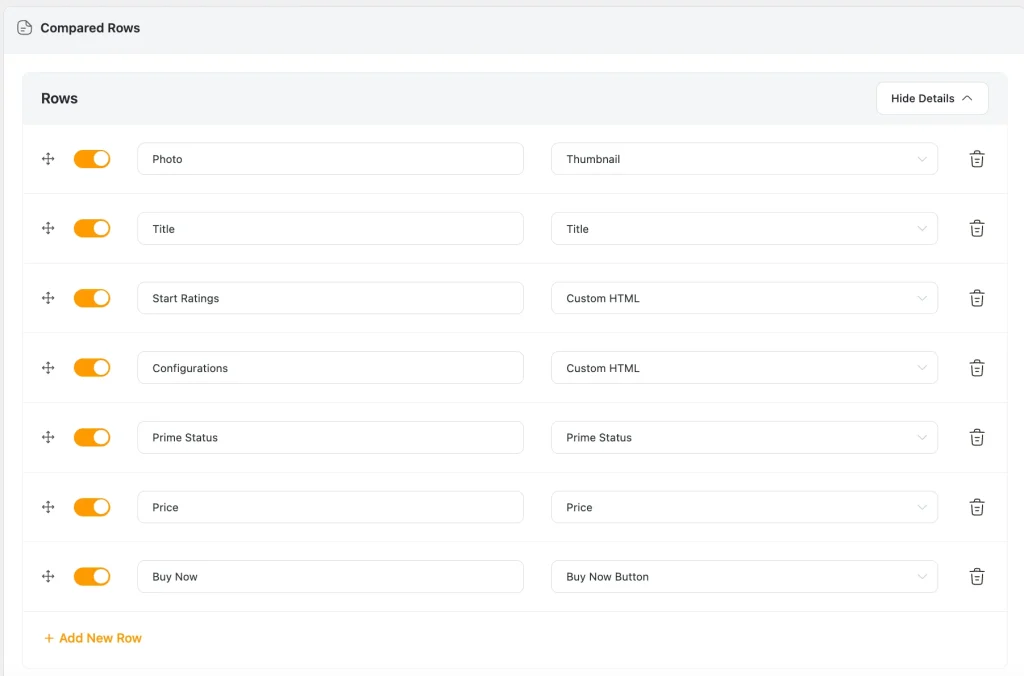Collapse rows with Hide Details button
The width and height of the screenshot is (1024, 676).
[932, 98]
